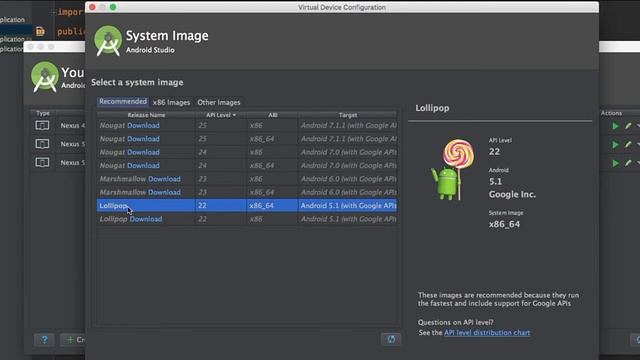Download Nougat API 25 x86 image
Viewport: 640px width, 360px height.
[143, 125]
